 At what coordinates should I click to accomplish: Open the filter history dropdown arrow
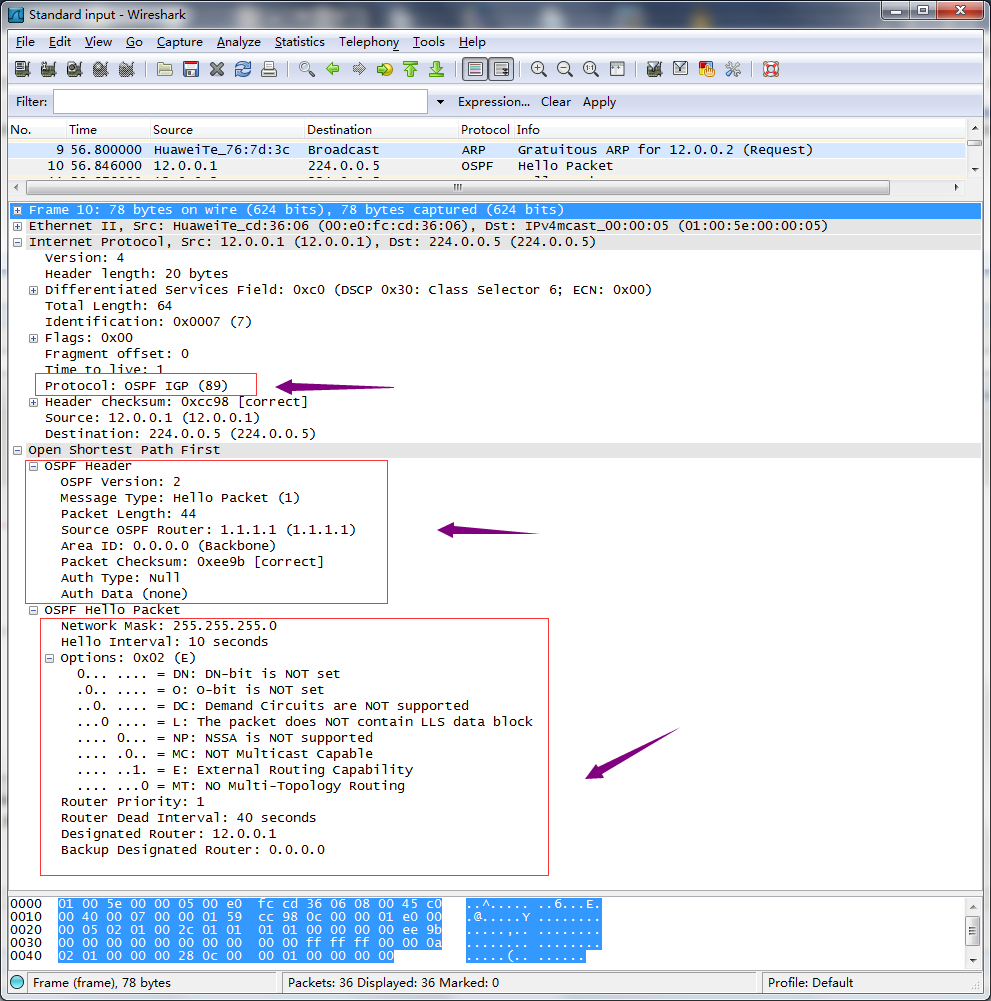click(440, 102)
